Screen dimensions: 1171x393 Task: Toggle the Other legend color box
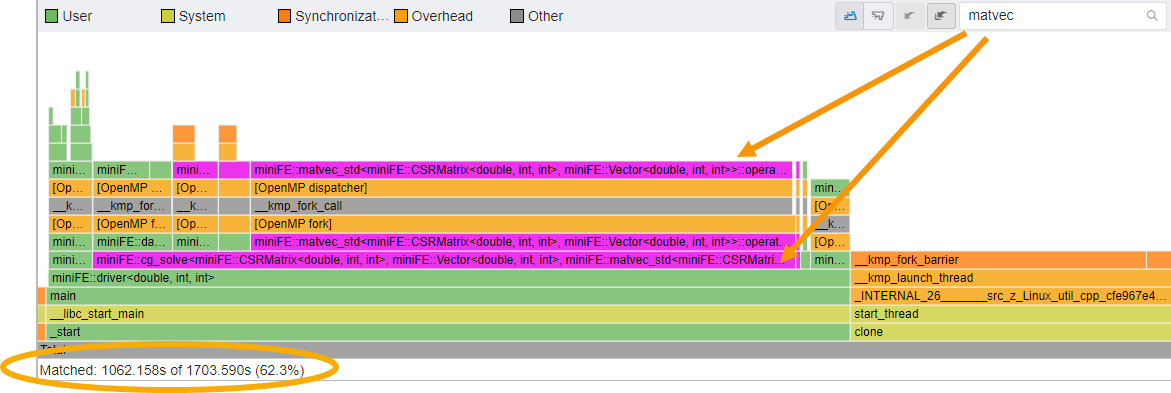pos(517,16)
